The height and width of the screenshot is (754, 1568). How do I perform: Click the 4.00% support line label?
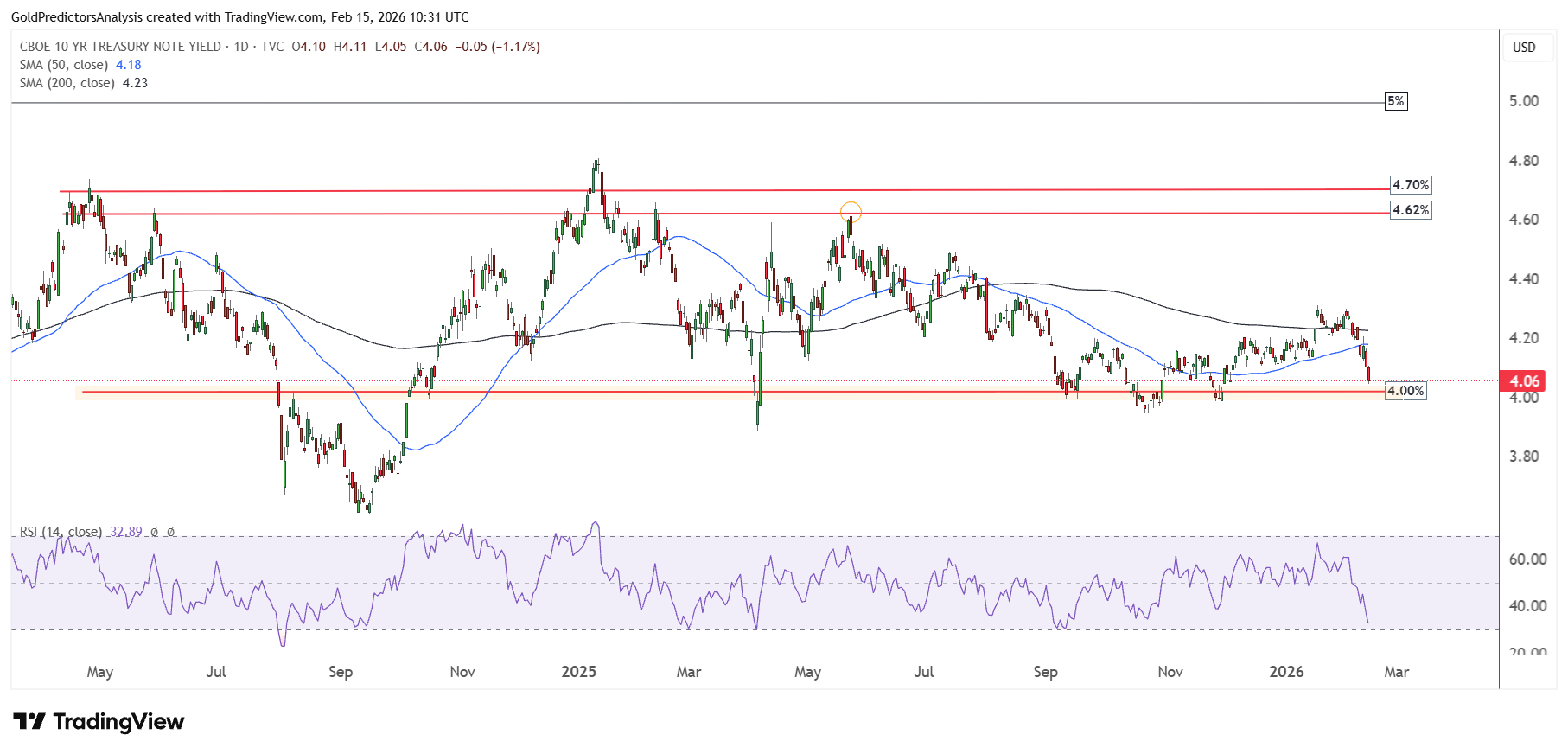coord(1405,391)
